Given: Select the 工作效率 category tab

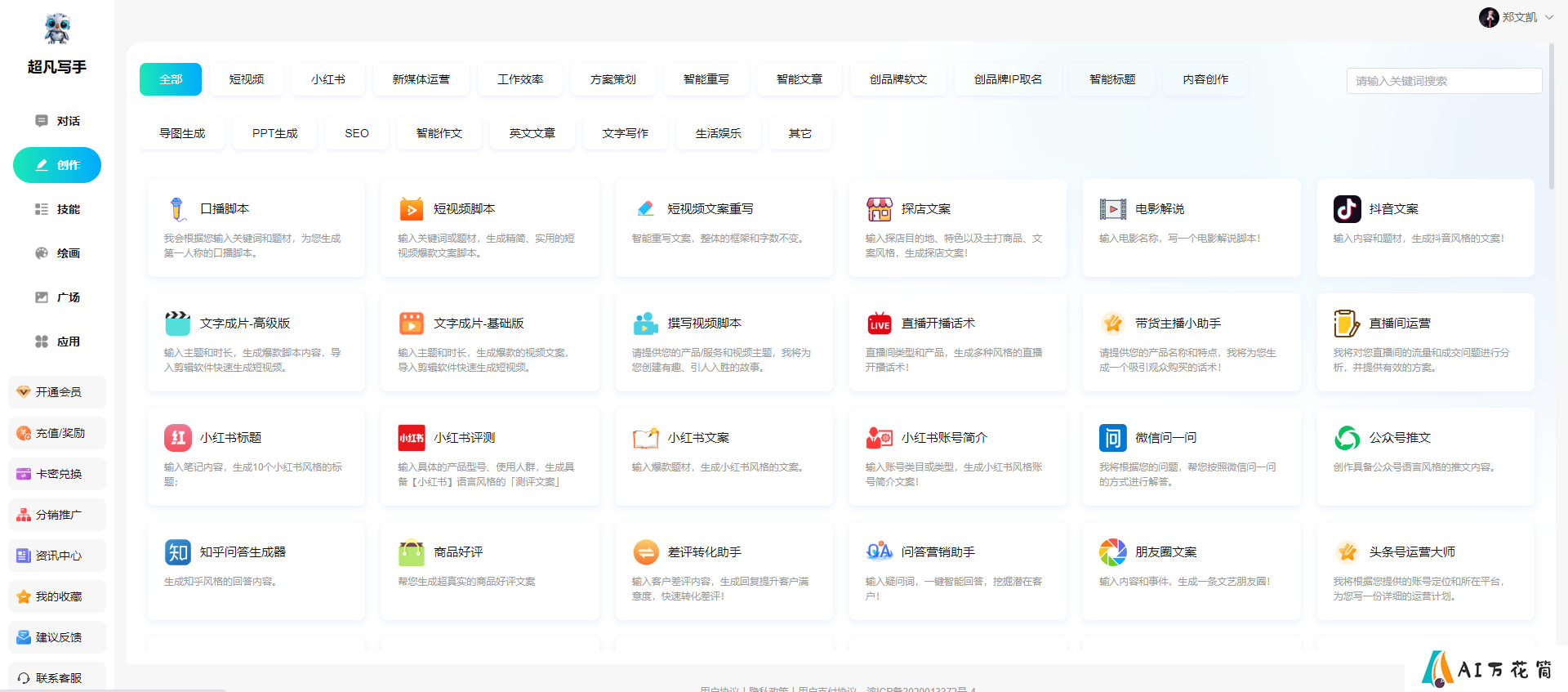Looking at the screenshot, I should click(x=521, y=79).
